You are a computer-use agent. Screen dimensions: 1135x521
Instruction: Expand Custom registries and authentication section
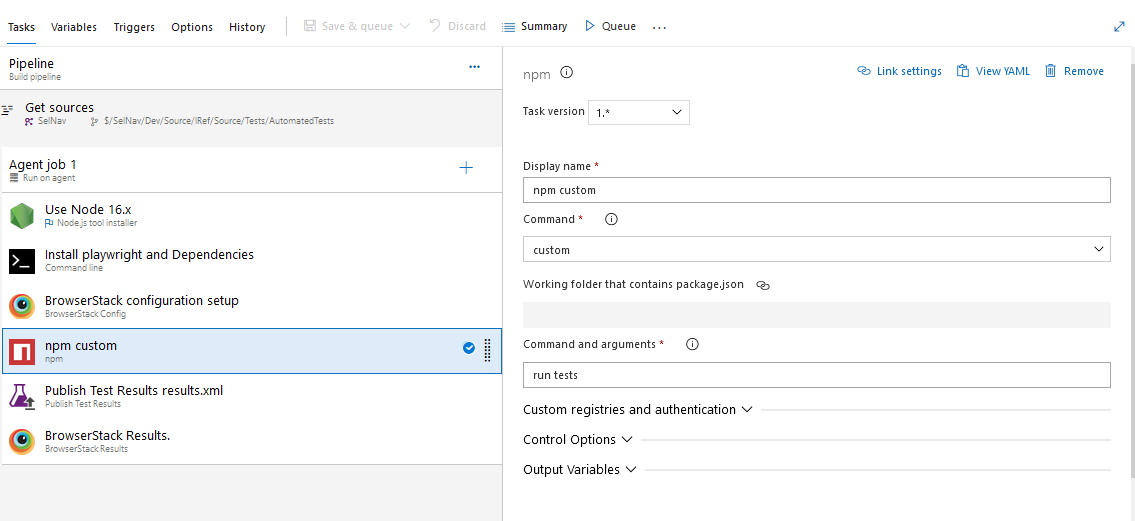638,410
